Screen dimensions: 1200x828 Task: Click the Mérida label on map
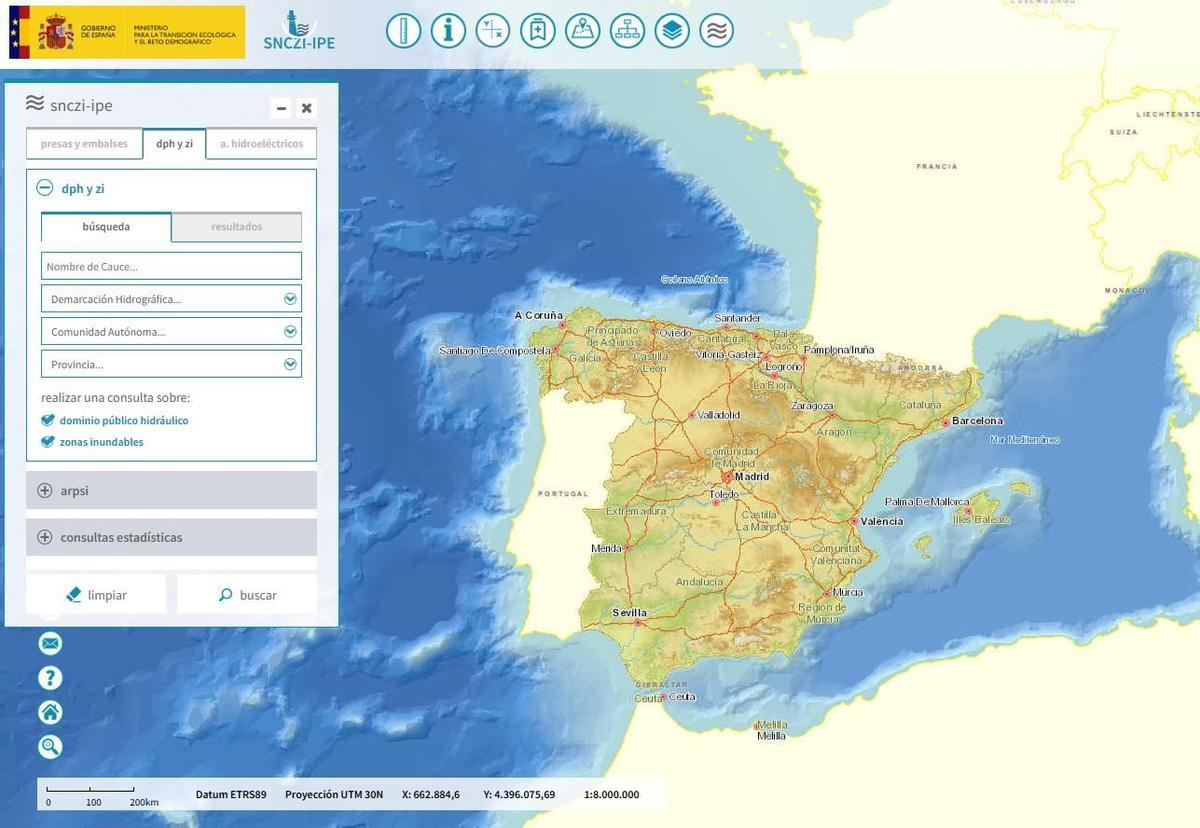(606, 549)
